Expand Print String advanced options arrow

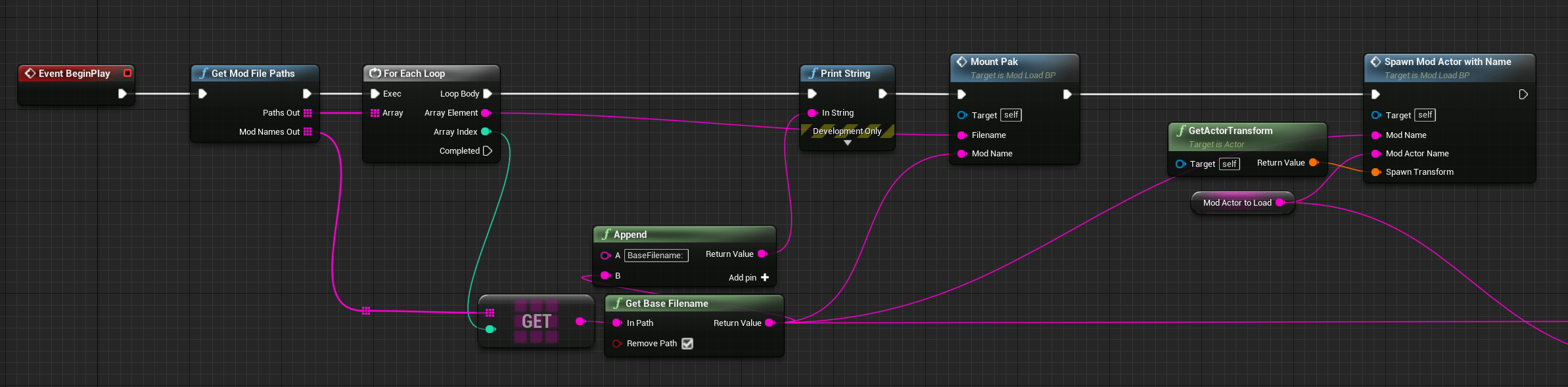[x=848, y=143]
